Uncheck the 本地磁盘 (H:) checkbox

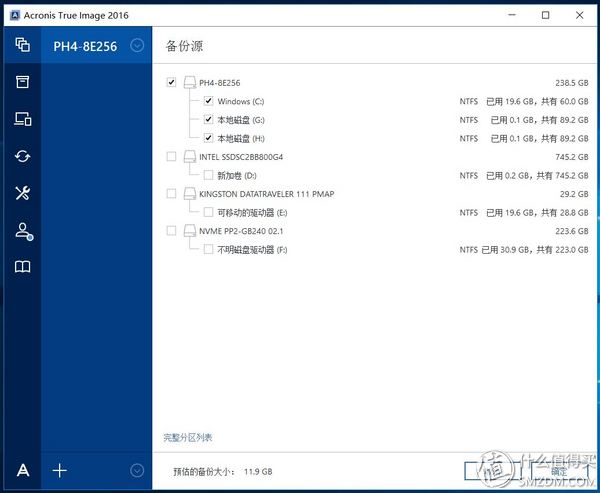coord(208,138)
